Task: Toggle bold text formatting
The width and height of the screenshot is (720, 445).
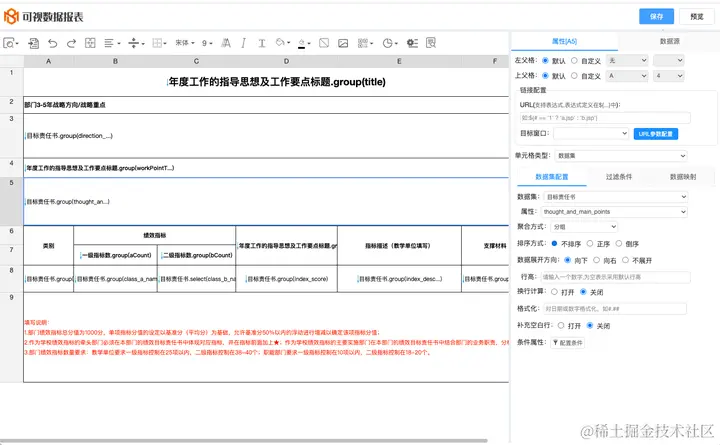Action: (x=225, y=43)
